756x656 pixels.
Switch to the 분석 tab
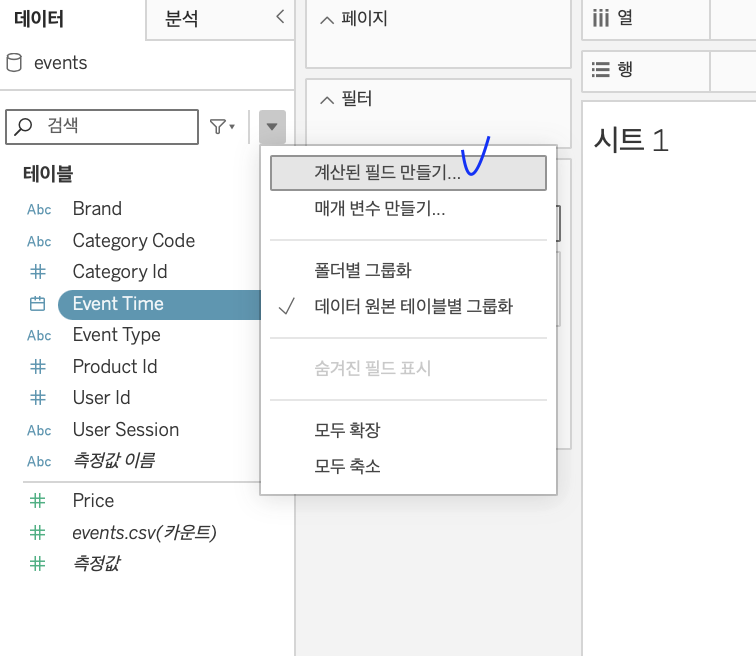(x=181, y=19)
